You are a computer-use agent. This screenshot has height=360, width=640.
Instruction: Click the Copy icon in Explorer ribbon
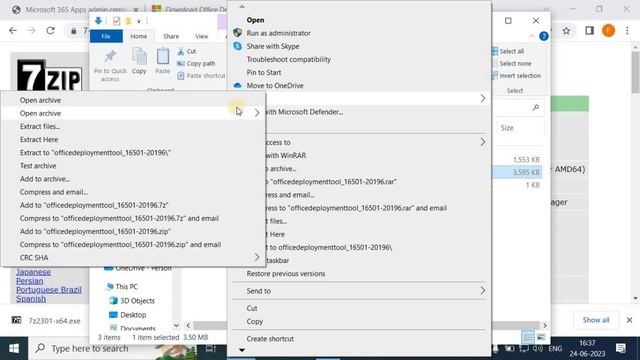[x=139, y=56]
